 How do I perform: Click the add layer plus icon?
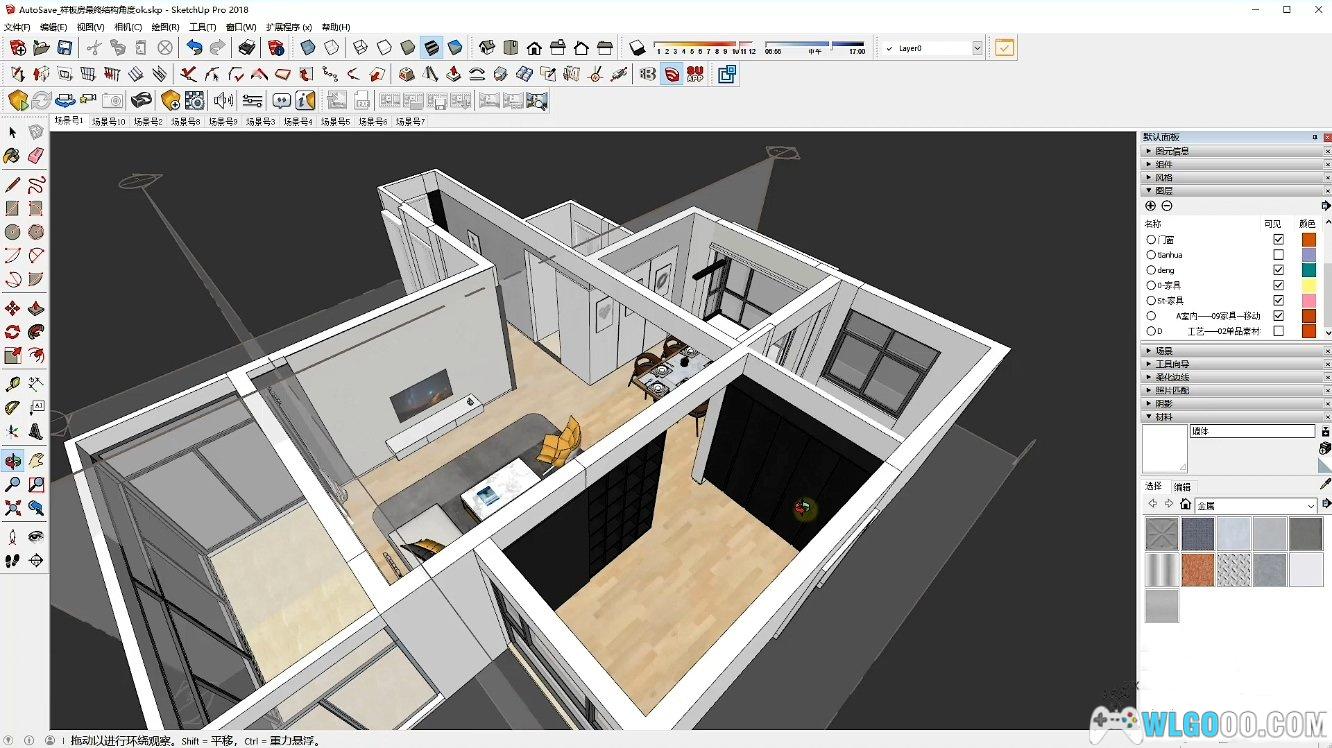1150,206
